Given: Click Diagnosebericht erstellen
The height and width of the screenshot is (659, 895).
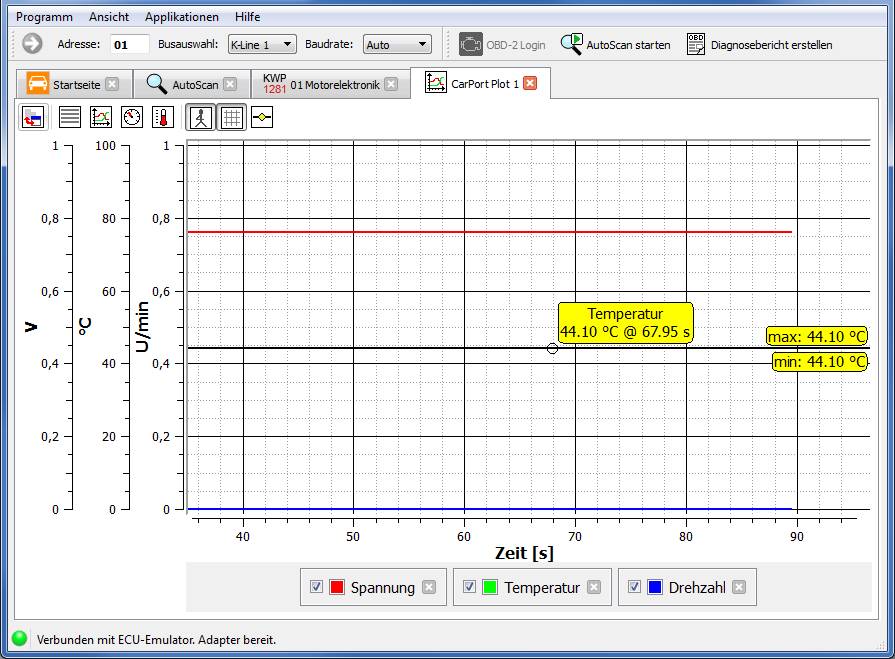Looking at the screenshot, I should [770, 43].
